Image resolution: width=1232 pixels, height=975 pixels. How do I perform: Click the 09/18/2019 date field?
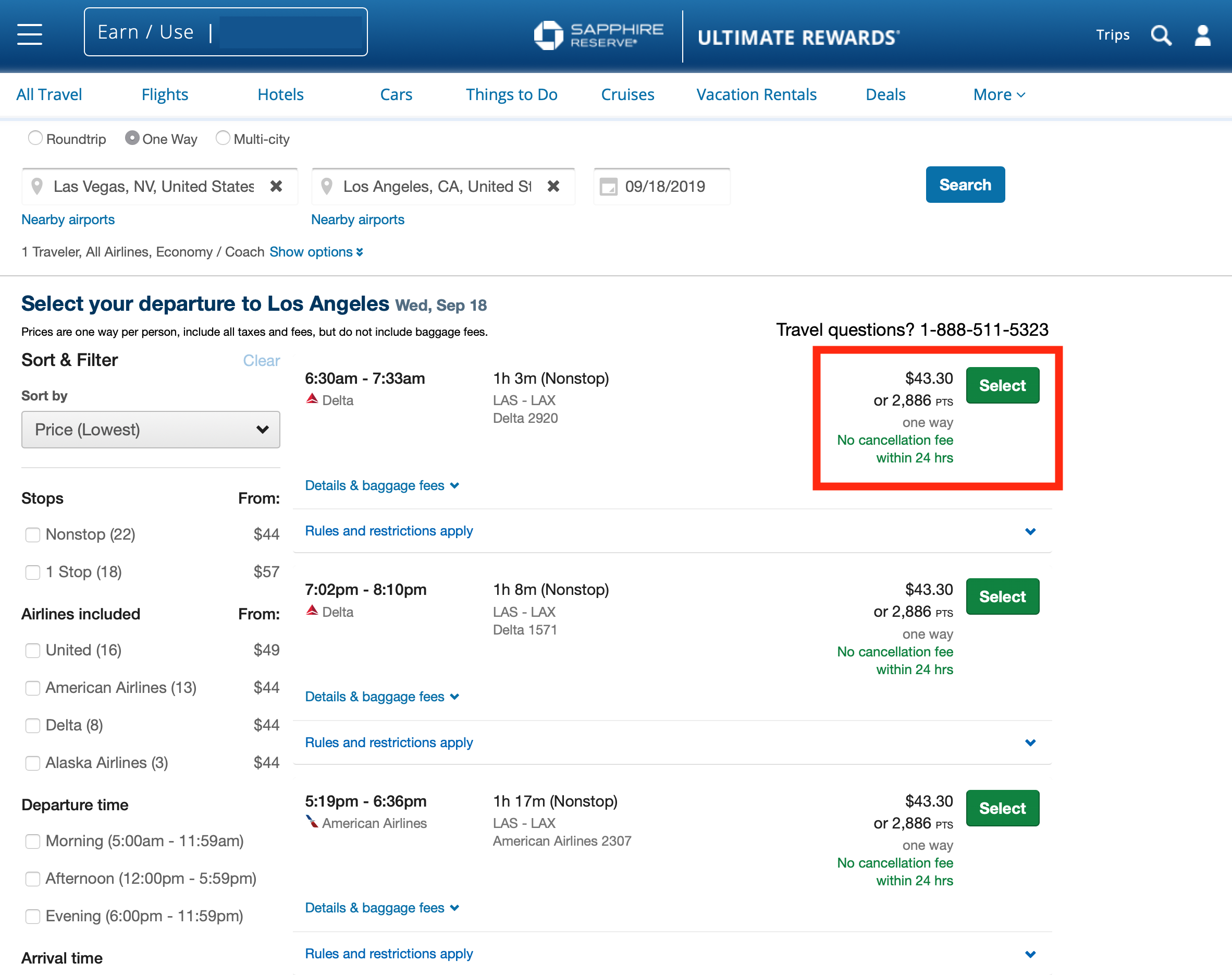click(661, 187)
